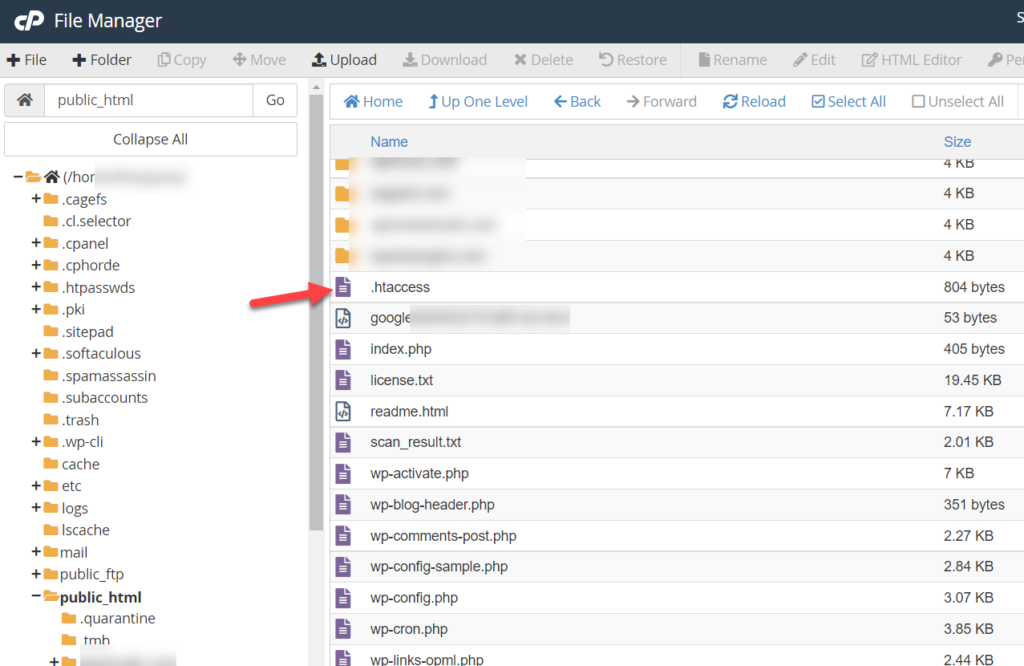
Task: Click Select All checkbox link
Action: tap(848, 102)
